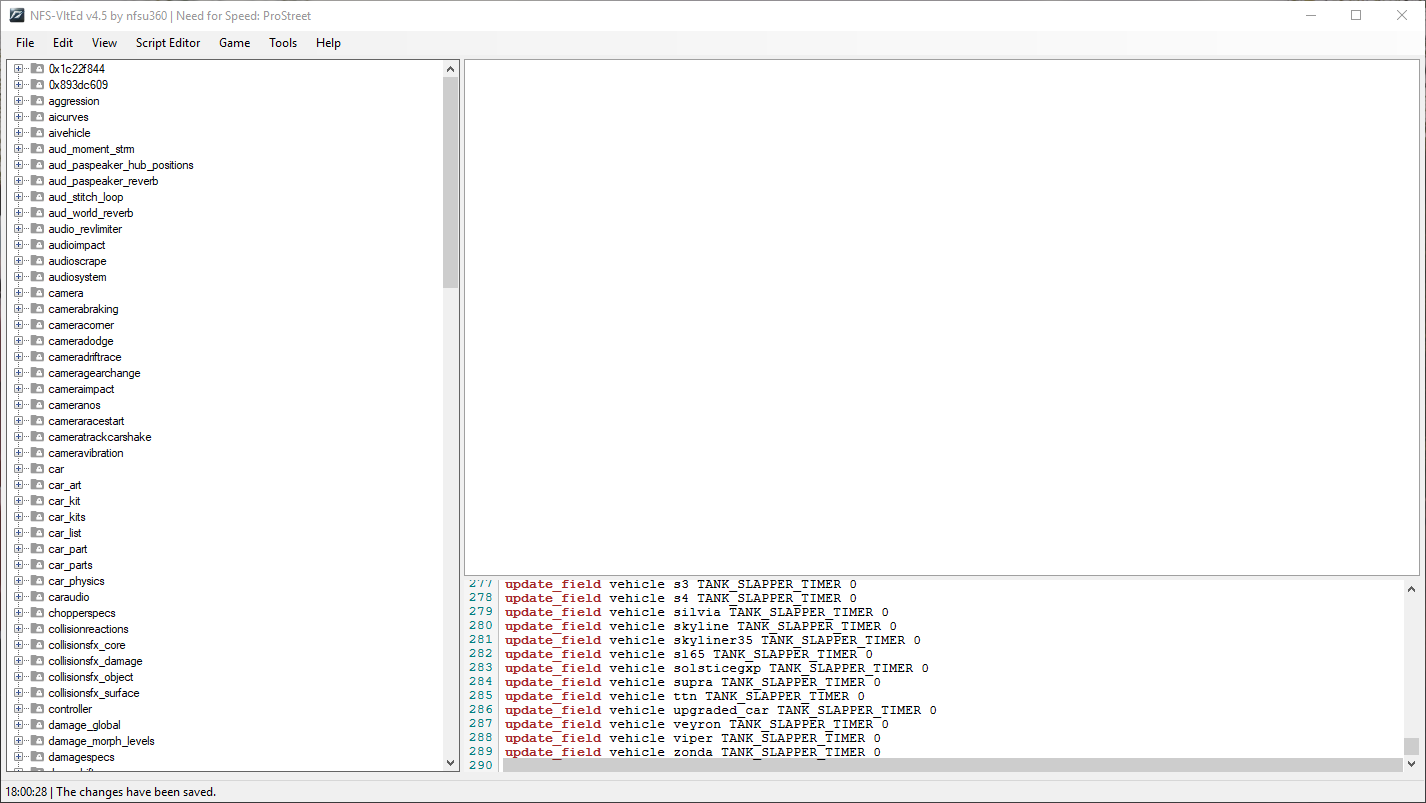Select car_part tree item
Screen dimensions: 1426x803
pyautogui.click(x=68, y=549)
